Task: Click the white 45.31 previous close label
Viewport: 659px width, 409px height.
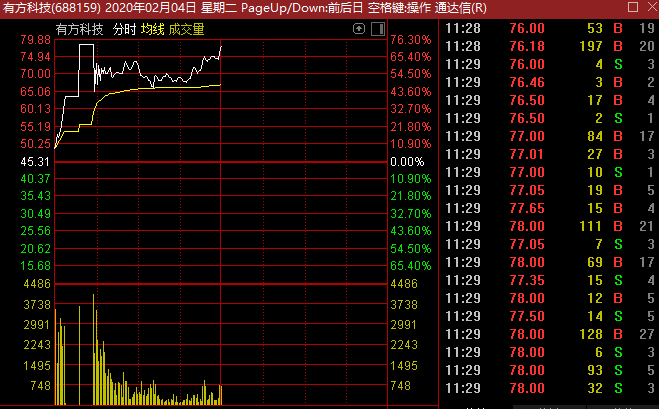Action: pyautogui.click(x=35, y=161)
